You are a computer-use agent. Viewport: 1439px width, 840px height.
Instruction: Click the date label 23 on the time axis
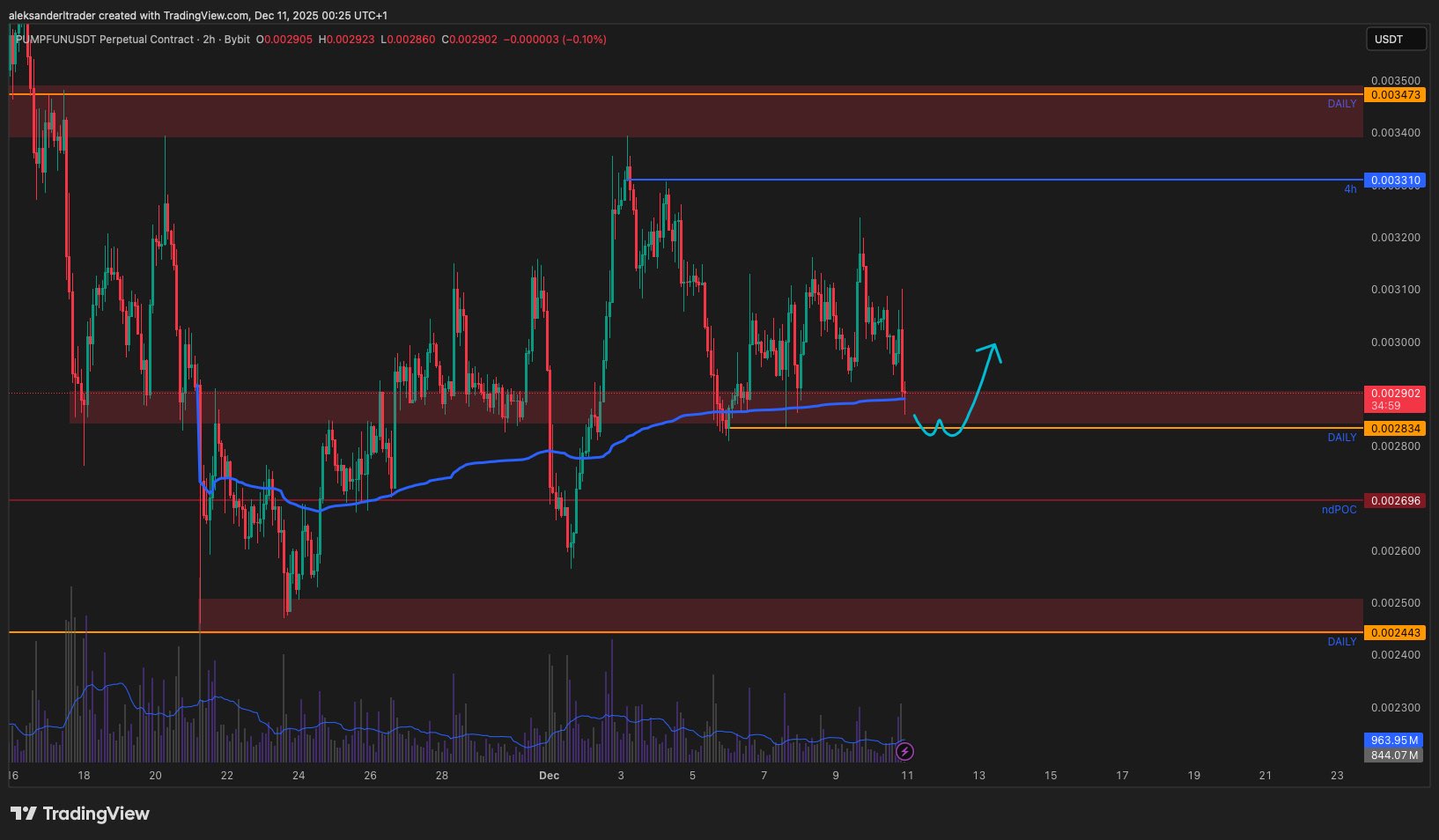(1337, 776)
